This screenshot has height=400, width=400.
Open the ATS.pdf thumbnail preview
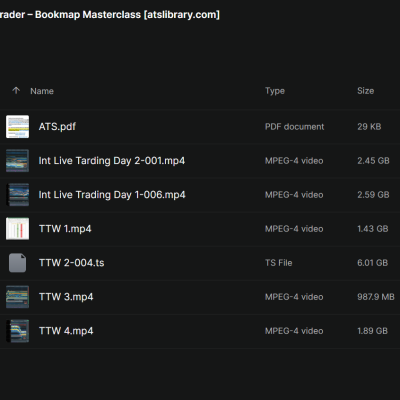(x=17, y=127)
